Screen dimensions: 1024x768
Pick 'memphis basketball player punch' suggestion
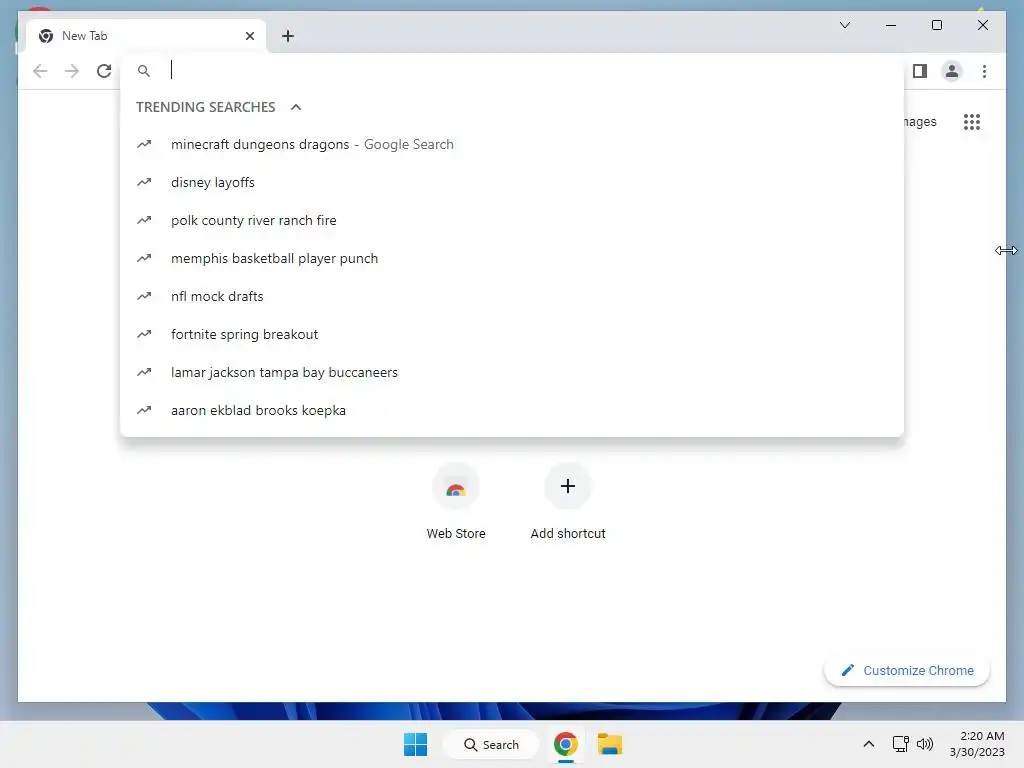(x=512, y=258)
